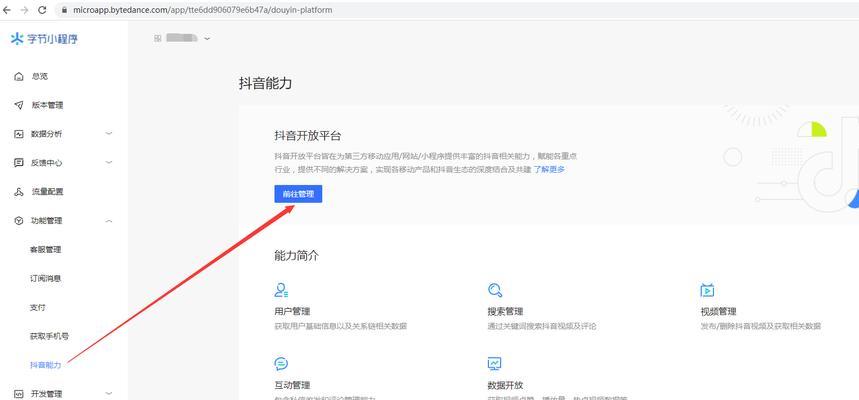Open 获取手机号 submenu item
Screen dimensions: 859x400
point(49,336)
